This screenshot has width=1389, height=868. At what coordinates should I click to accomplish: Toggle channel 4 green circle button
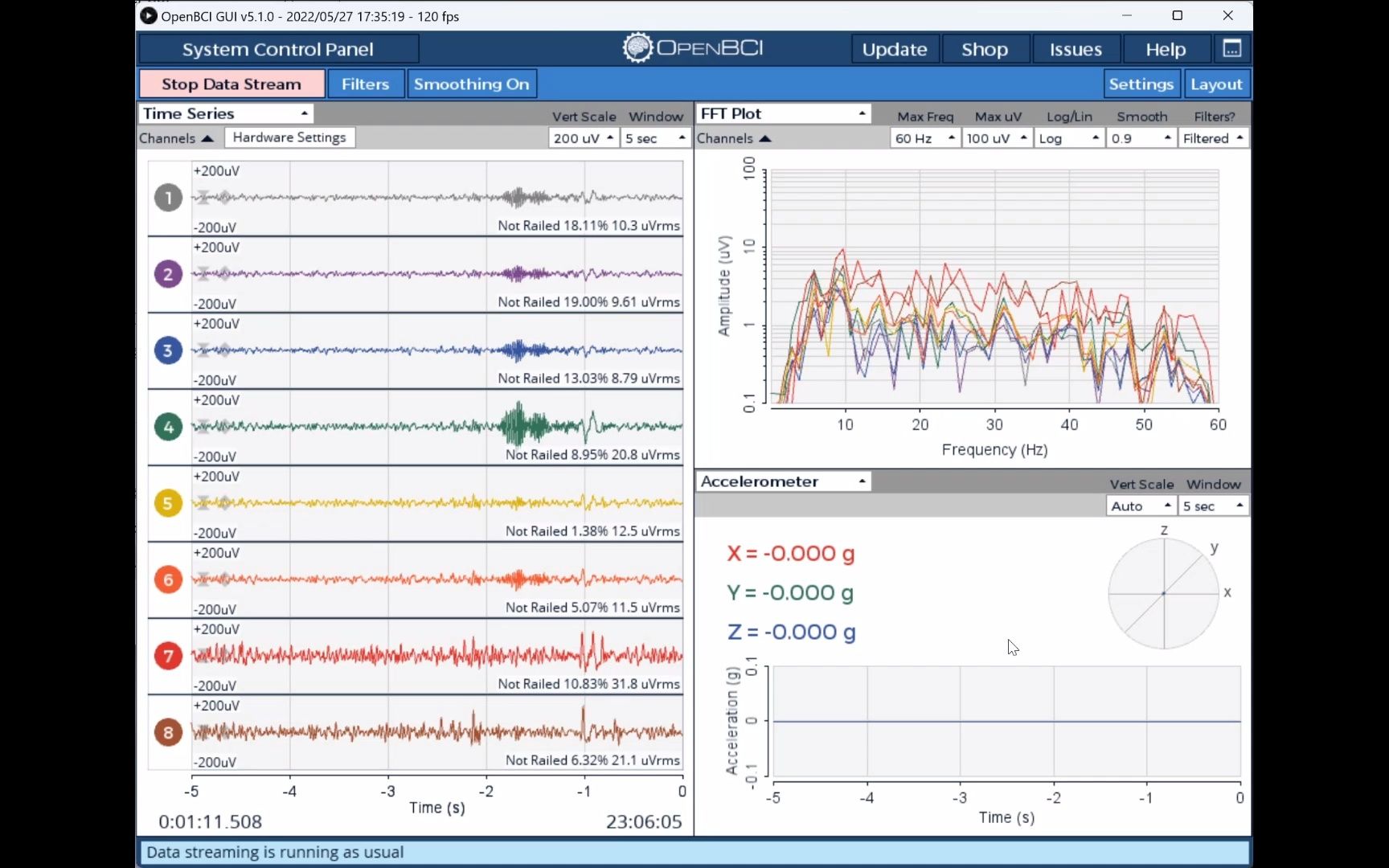pos(168,427)
